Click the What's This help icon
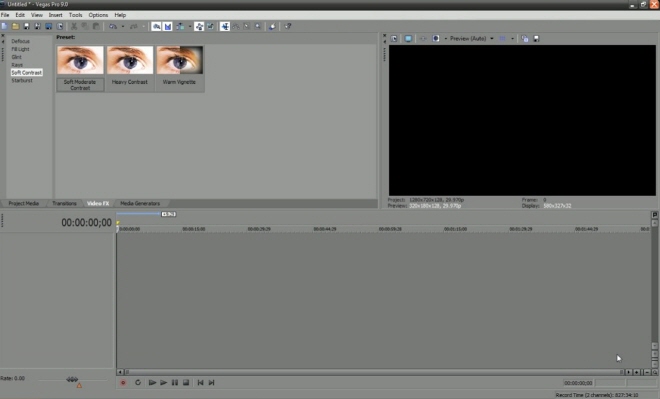Viewport: 660px width, 399px height. tap(288, 26)
